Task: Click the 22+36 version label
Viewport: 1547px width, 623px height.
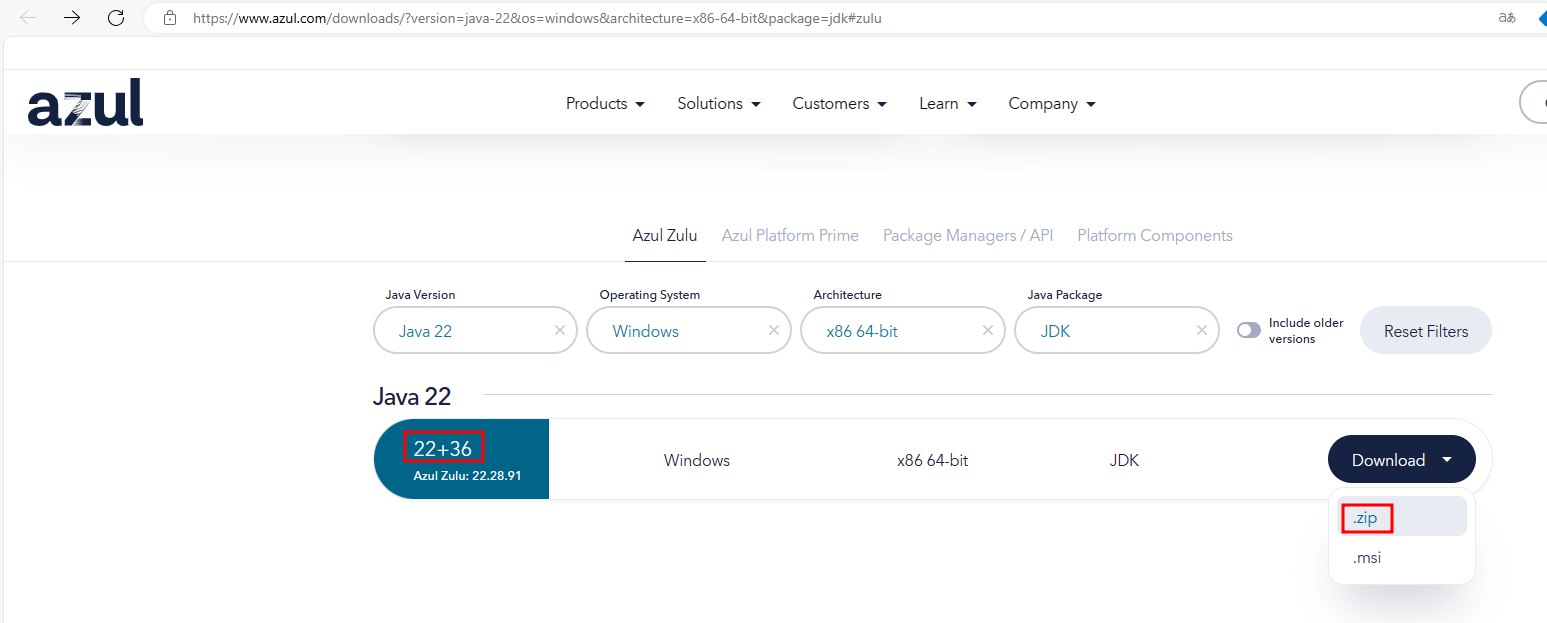Action: (443, 449)
